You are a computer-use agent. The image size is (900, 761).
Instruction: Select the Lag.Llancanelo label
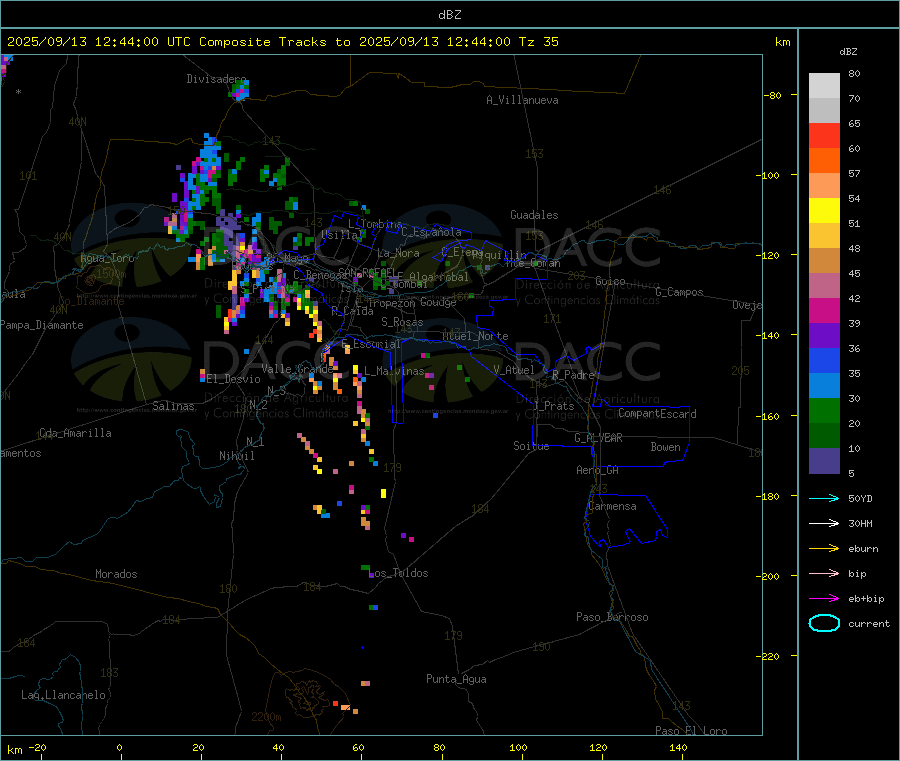pyautogui.click(x=64, y=695)
